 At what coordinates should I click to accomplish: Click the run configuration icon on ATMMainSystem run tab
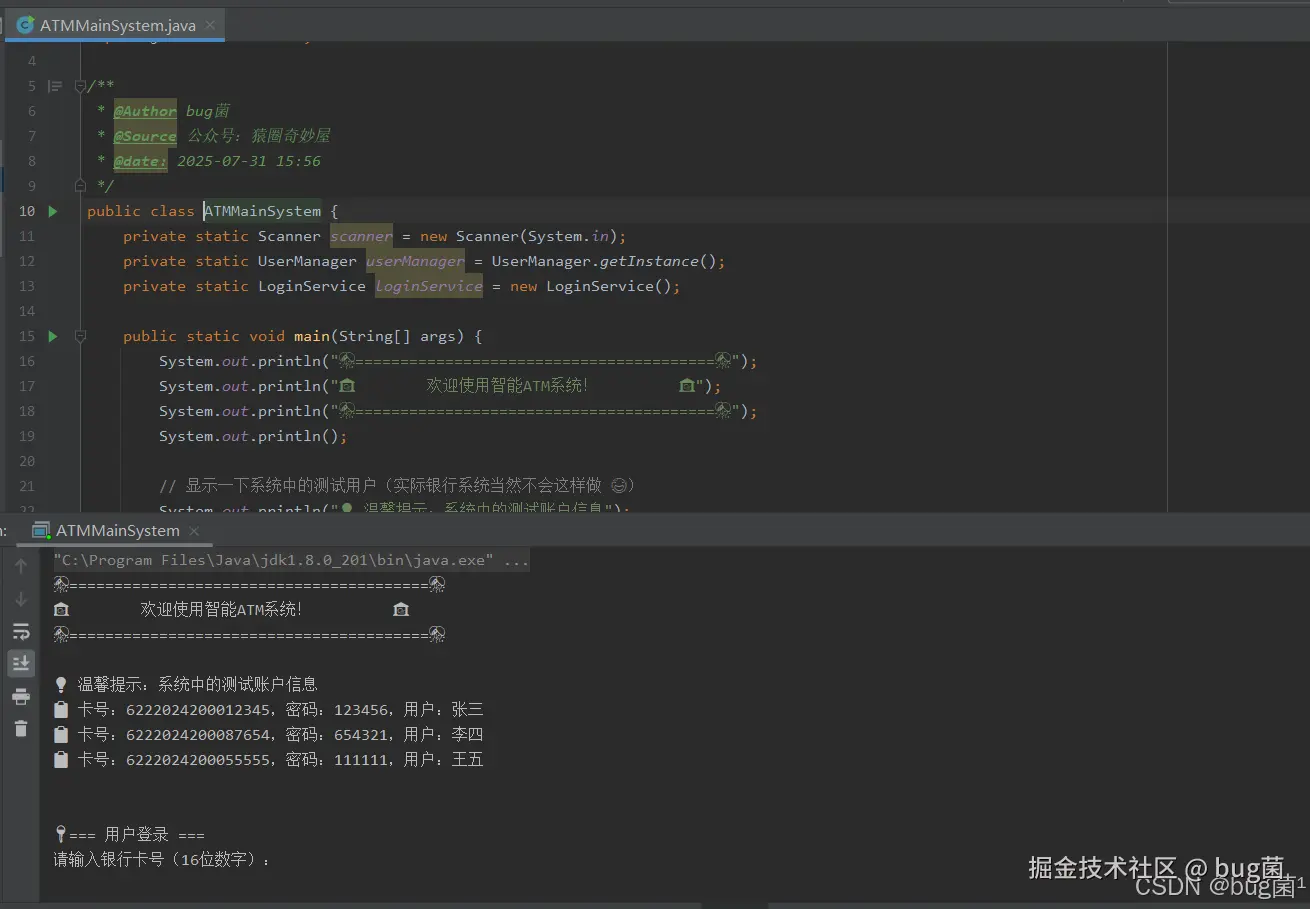click(x=41, y=531)
